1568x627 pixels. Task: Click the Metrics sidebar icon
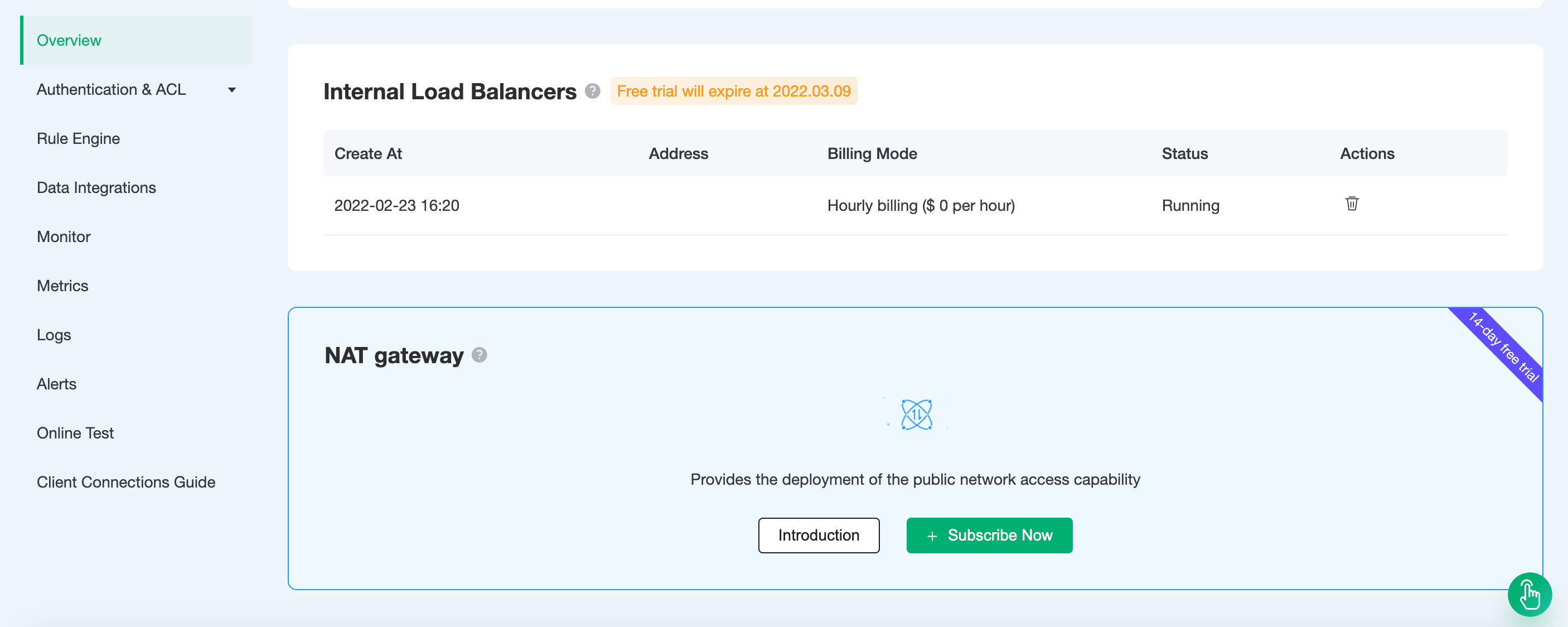[x=63, y=285]
